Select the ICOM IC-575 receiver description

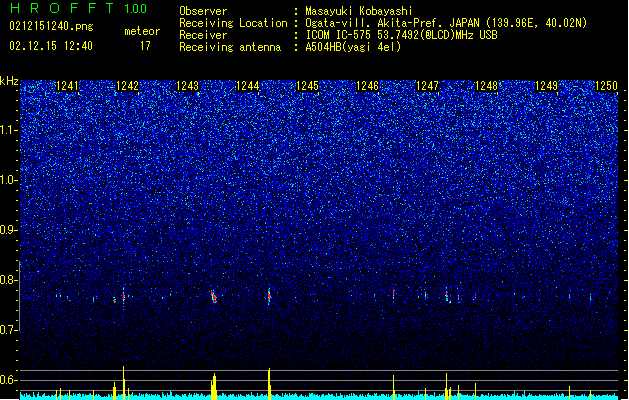401,35
